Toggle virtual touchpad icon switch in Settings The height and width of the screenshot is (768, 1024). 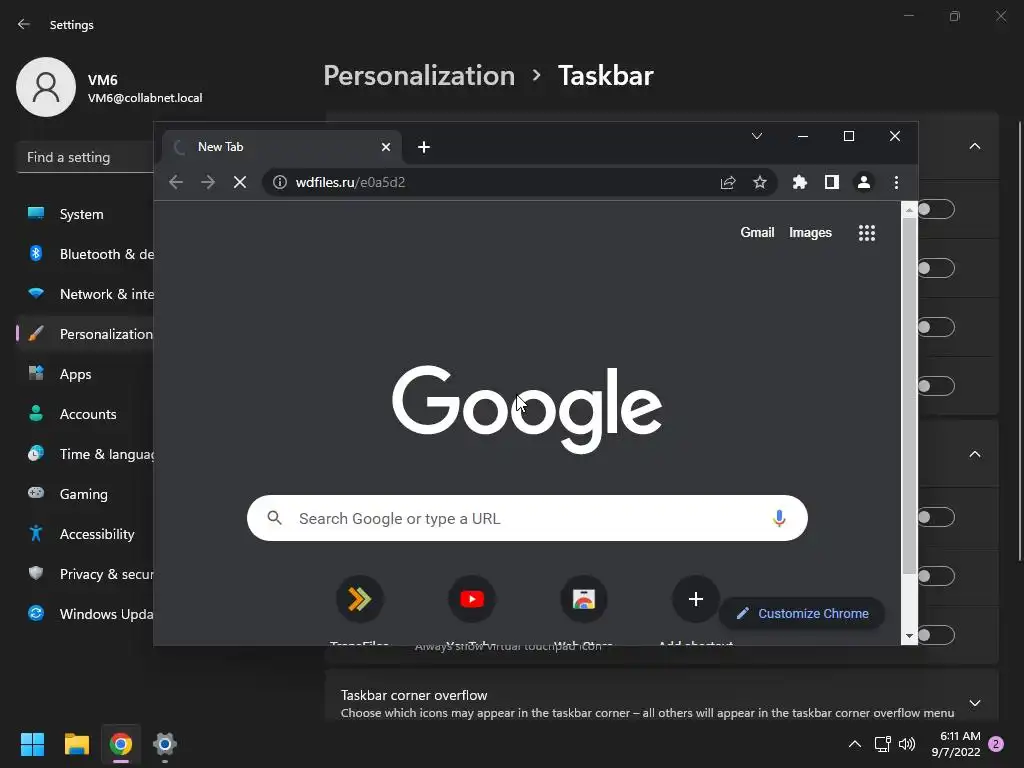pyautogui.click(x=936, y=635)
